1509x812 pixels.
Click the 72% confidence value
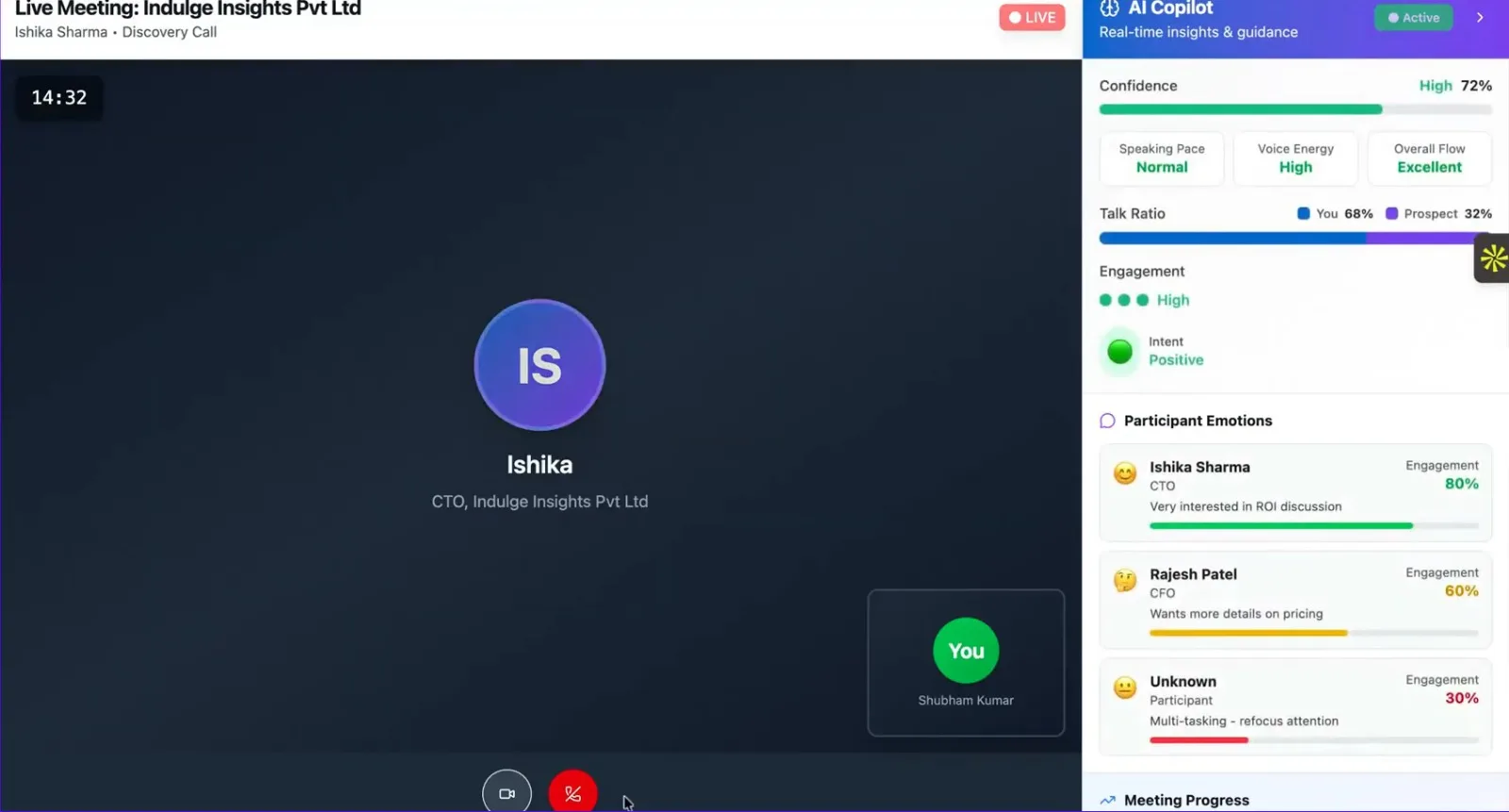point(1476,86)
